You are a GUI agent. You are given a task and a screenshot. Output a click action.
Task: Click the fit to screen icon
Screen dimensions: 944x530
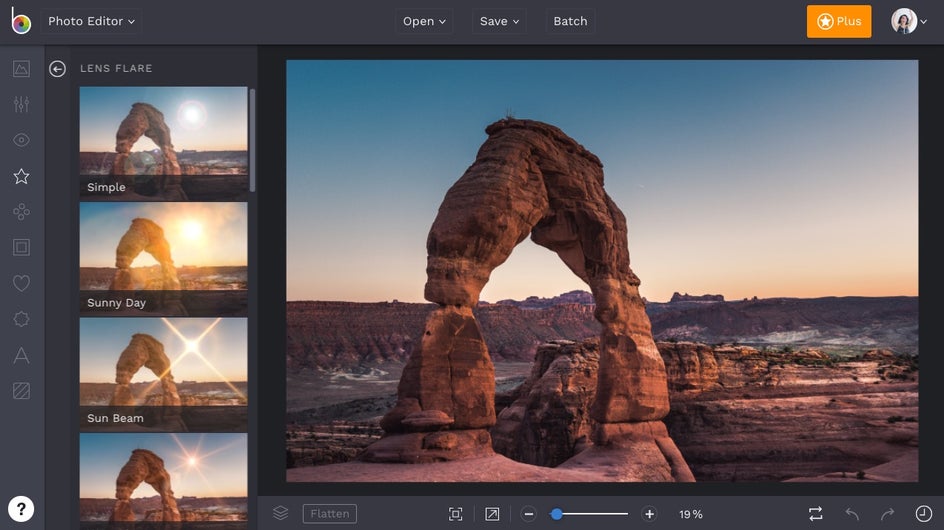point(456,514)
